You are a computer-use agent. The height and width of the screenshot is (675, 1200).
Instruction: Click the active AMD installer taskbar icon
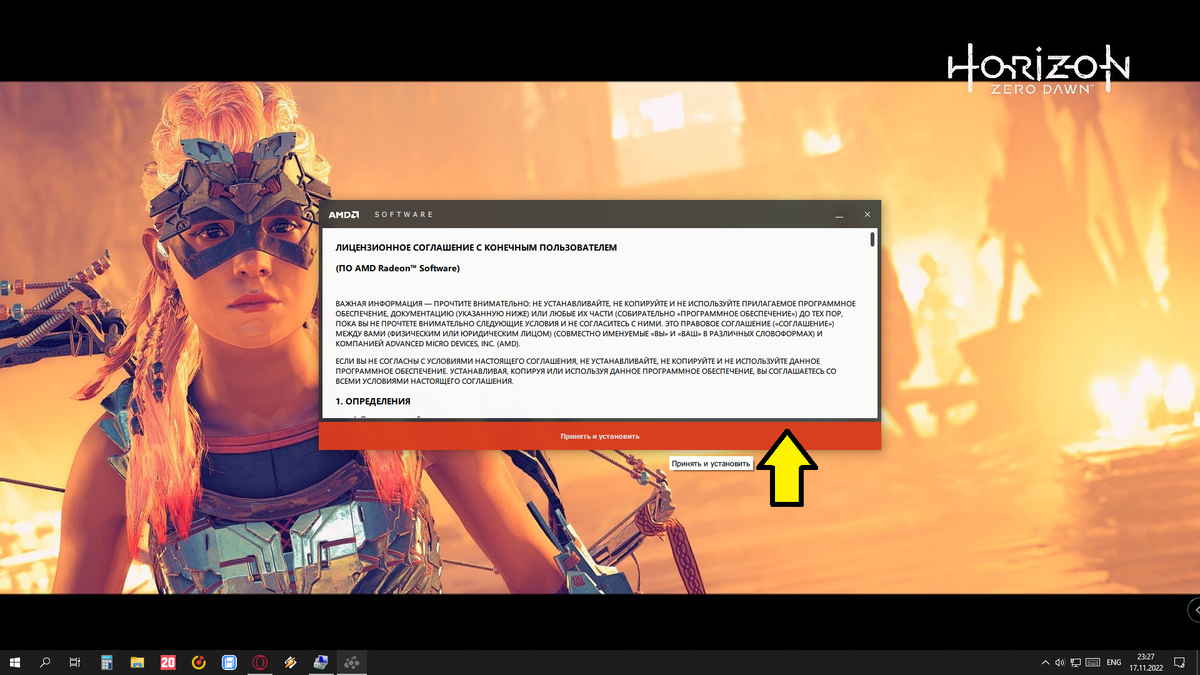[x=352, y=662]
